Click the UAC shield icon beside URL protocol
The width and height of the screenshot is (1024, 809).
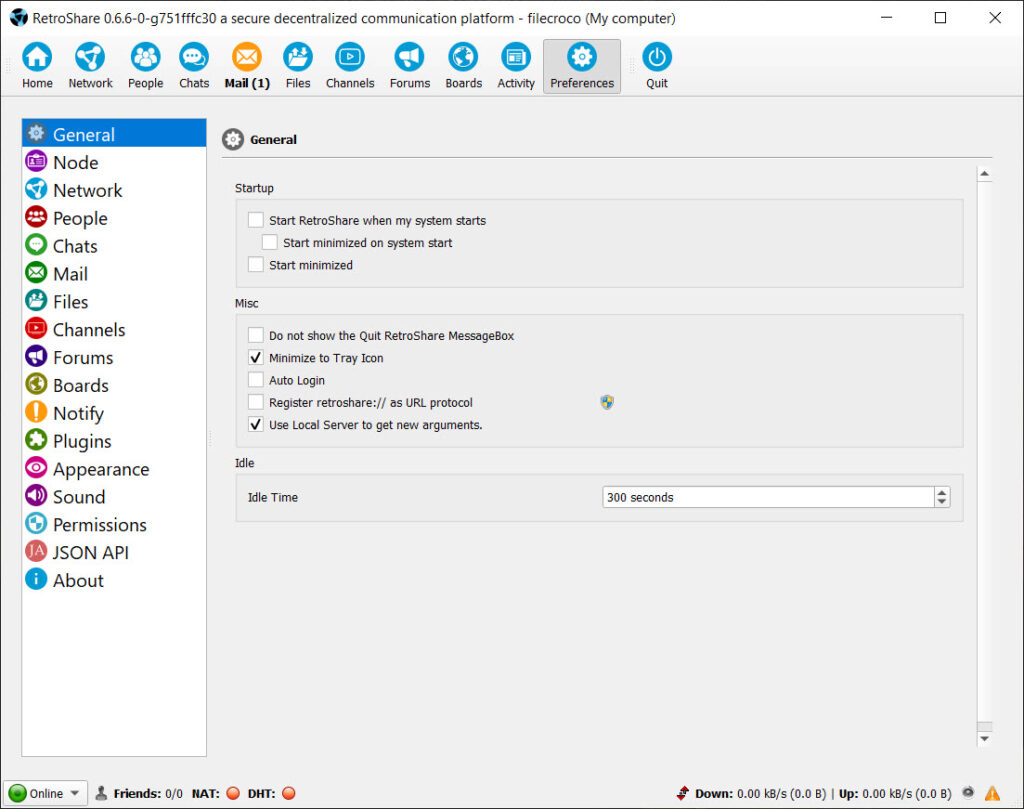[x=607, y=402]
